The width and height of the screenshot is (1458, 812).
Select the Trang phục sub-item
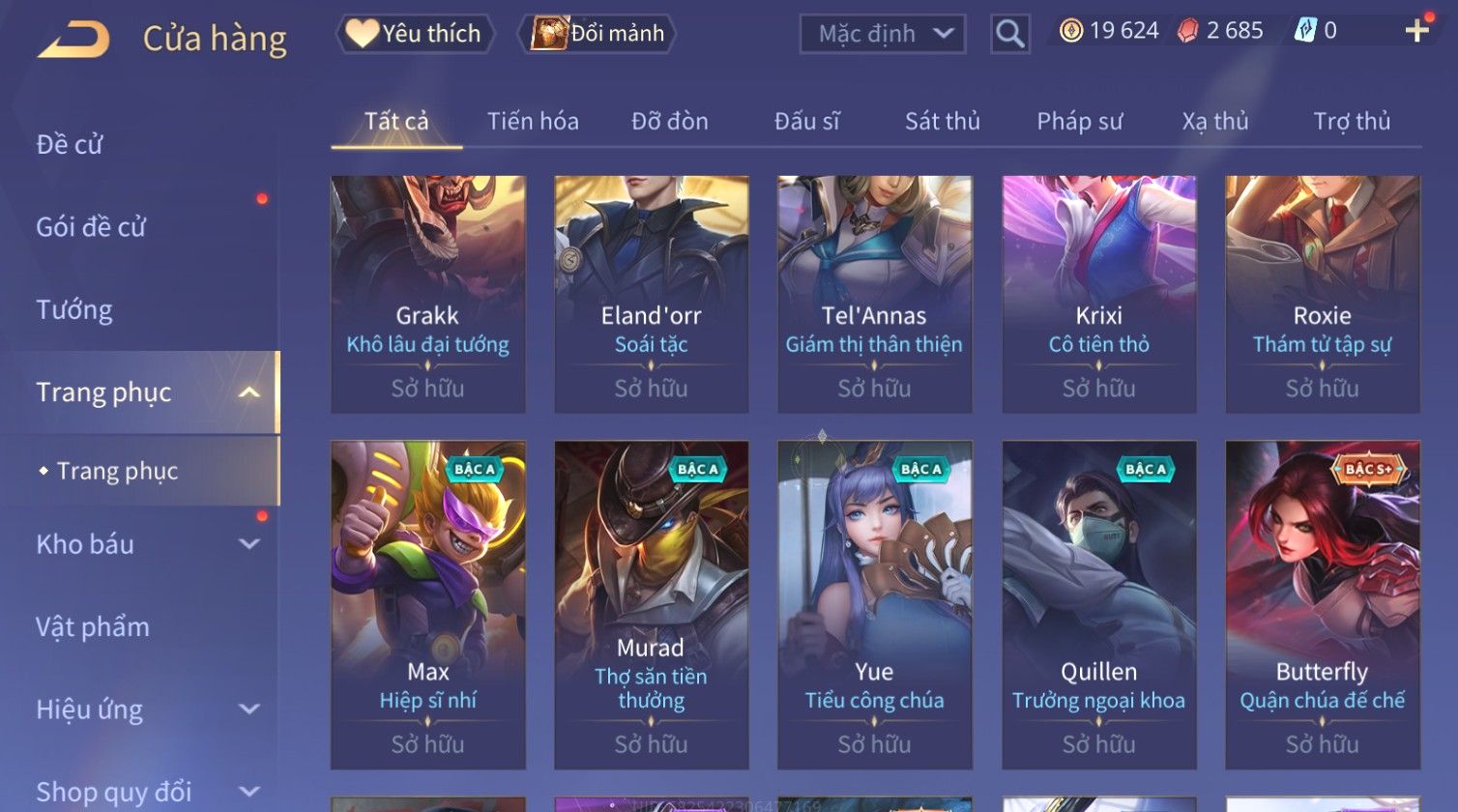click(117, 471)
